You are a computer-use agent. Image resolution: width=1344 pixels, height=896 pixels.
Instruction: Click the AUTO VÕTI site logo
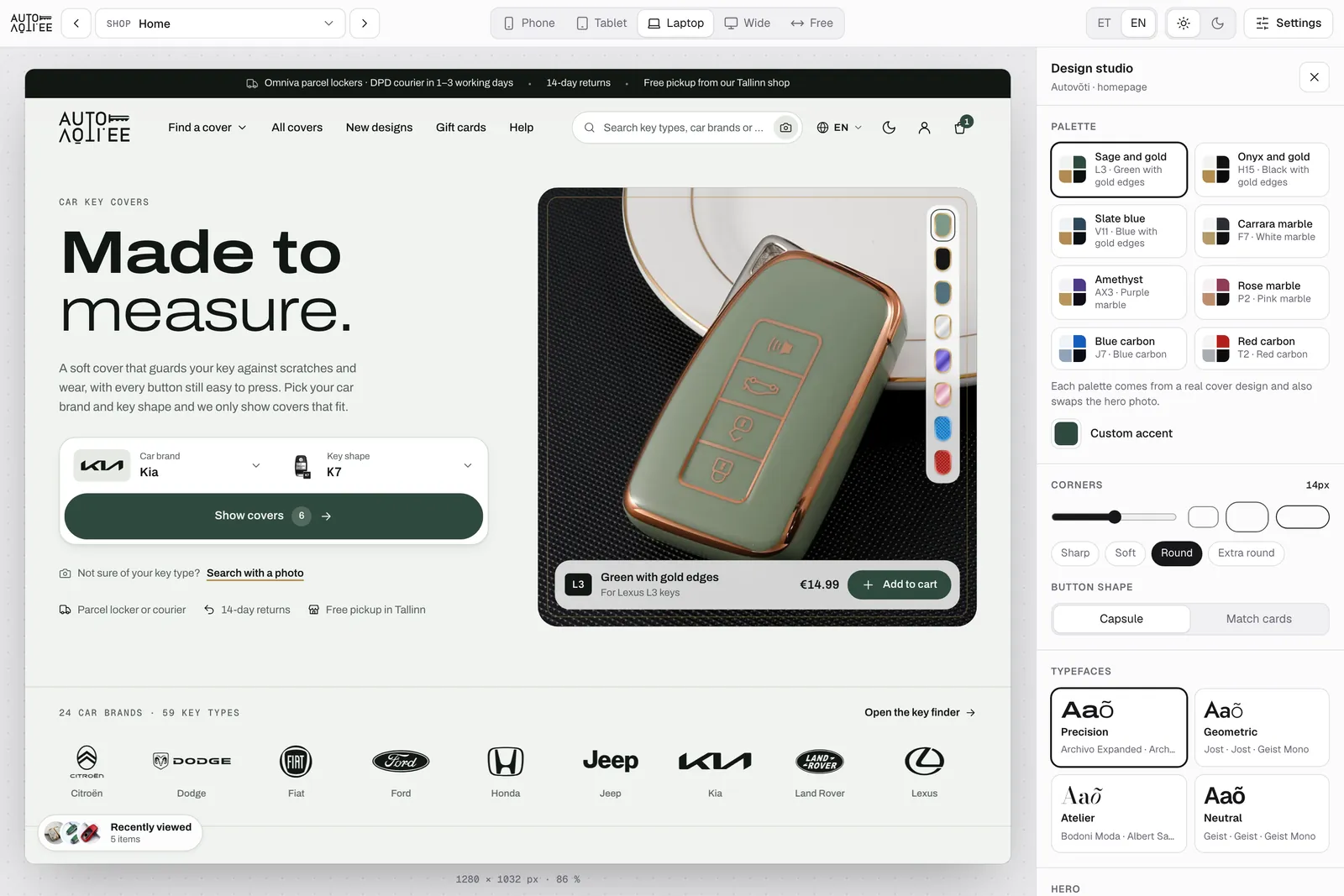[x=94, y=128]
